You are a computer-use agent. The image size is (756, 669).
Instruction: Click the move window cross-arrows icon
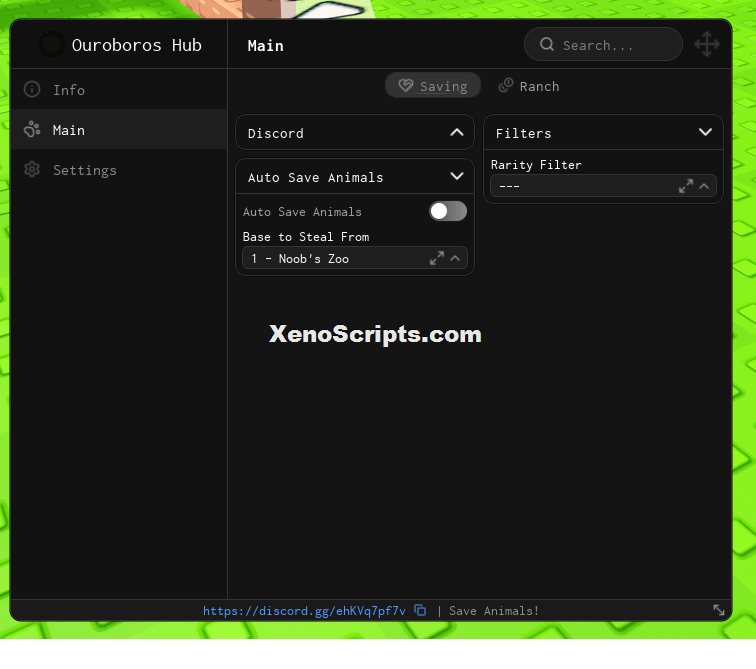tap(707, 44)
